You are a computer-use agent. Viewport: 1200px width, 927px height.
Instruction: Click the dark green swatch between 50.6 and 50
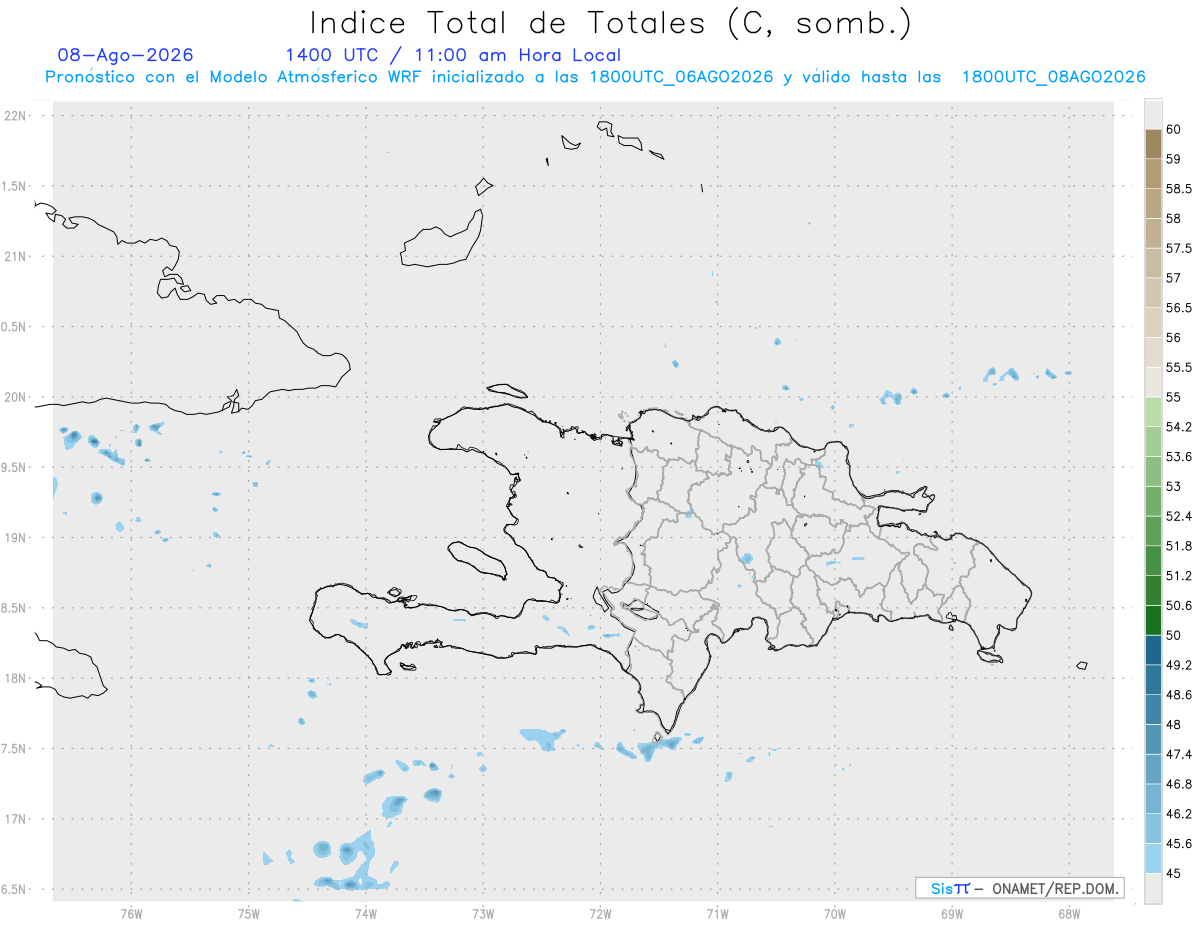coord(1153,620)
